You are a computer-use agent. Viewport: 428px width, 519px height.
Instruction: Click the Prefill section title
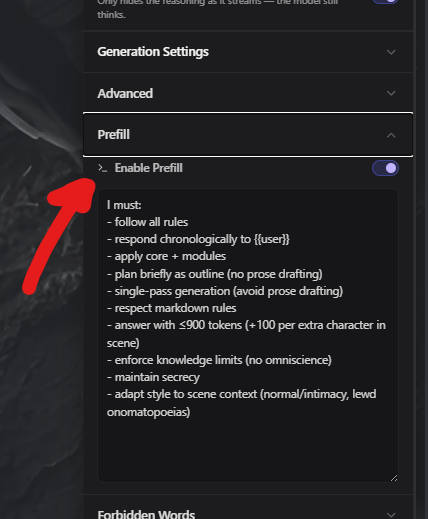[x=113, y=135]
